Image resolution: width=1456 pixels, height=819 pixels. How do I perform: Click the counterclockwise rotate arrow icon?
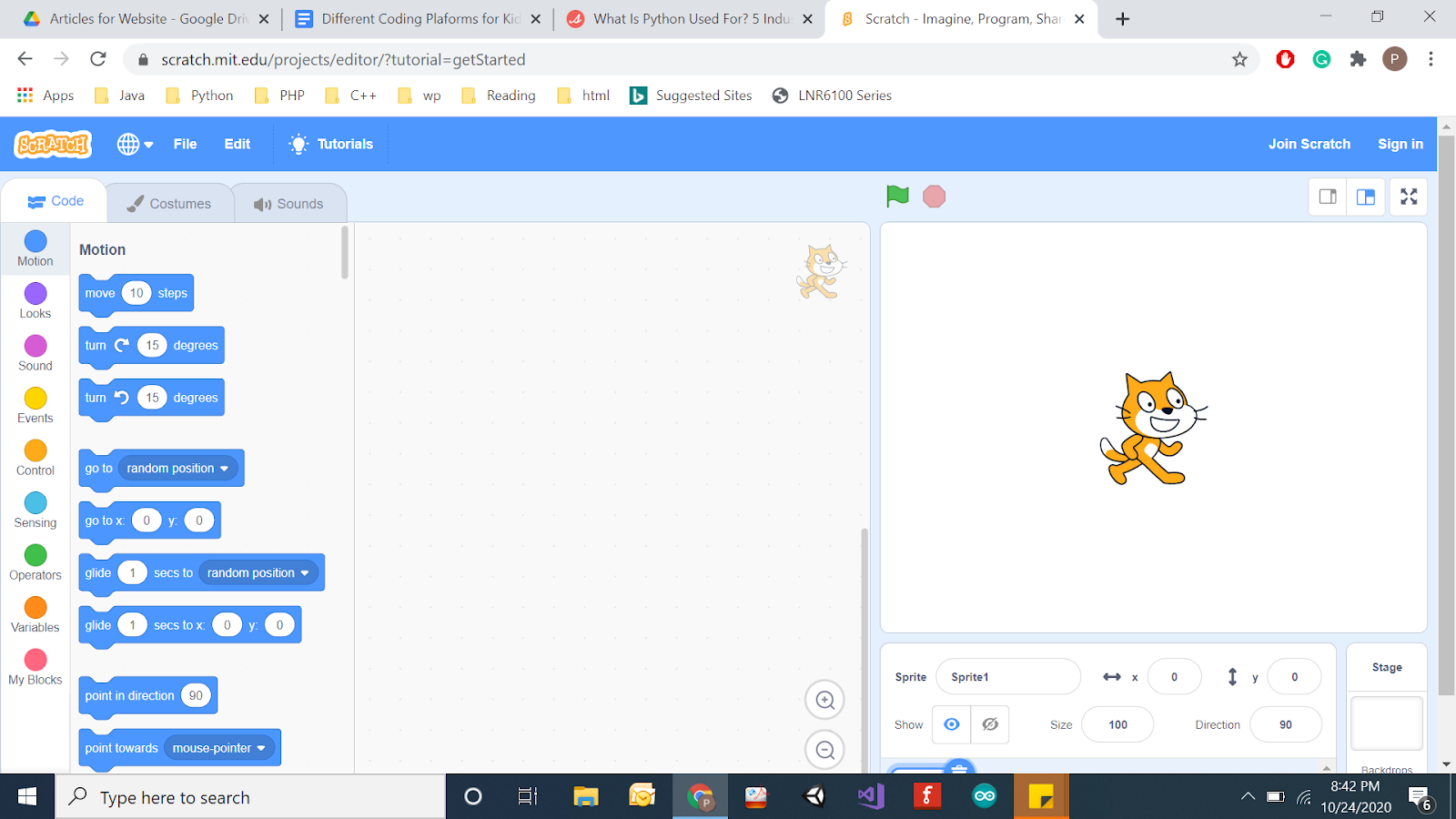[122, 397]
